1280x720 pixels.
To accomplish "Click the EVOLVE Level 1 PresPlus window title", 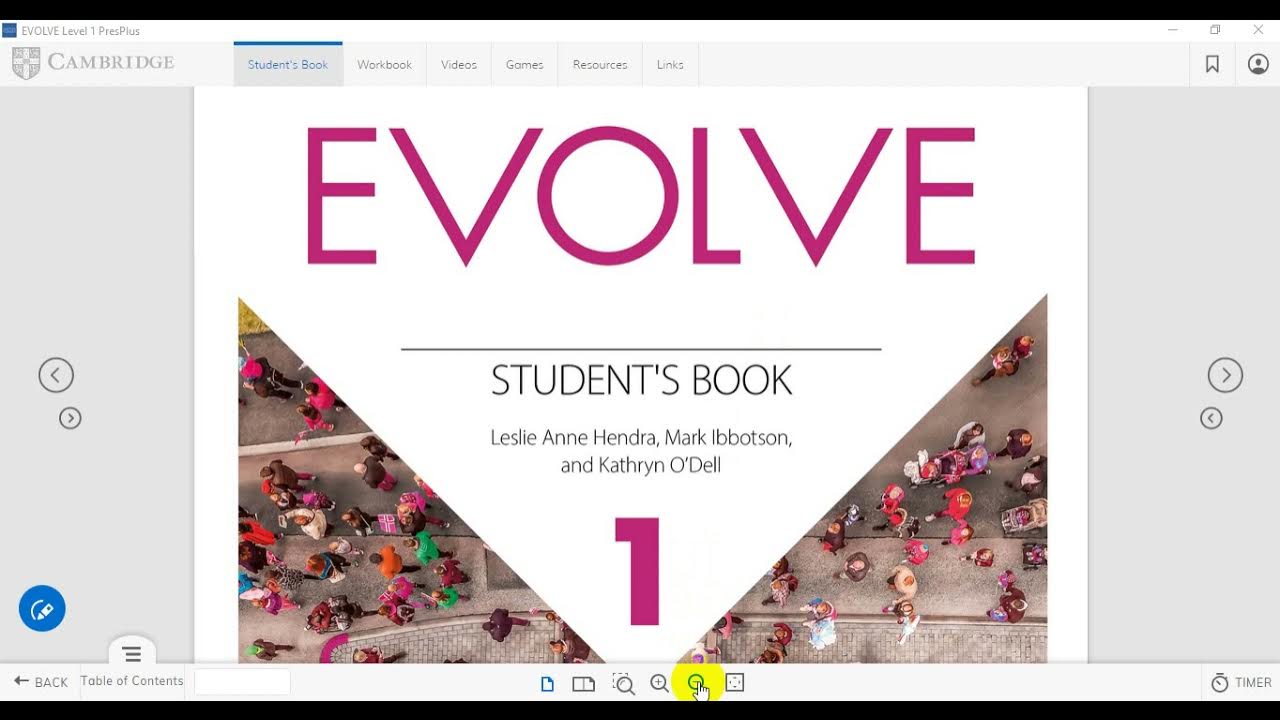I will pyautogui.click(x=80, y=31).
